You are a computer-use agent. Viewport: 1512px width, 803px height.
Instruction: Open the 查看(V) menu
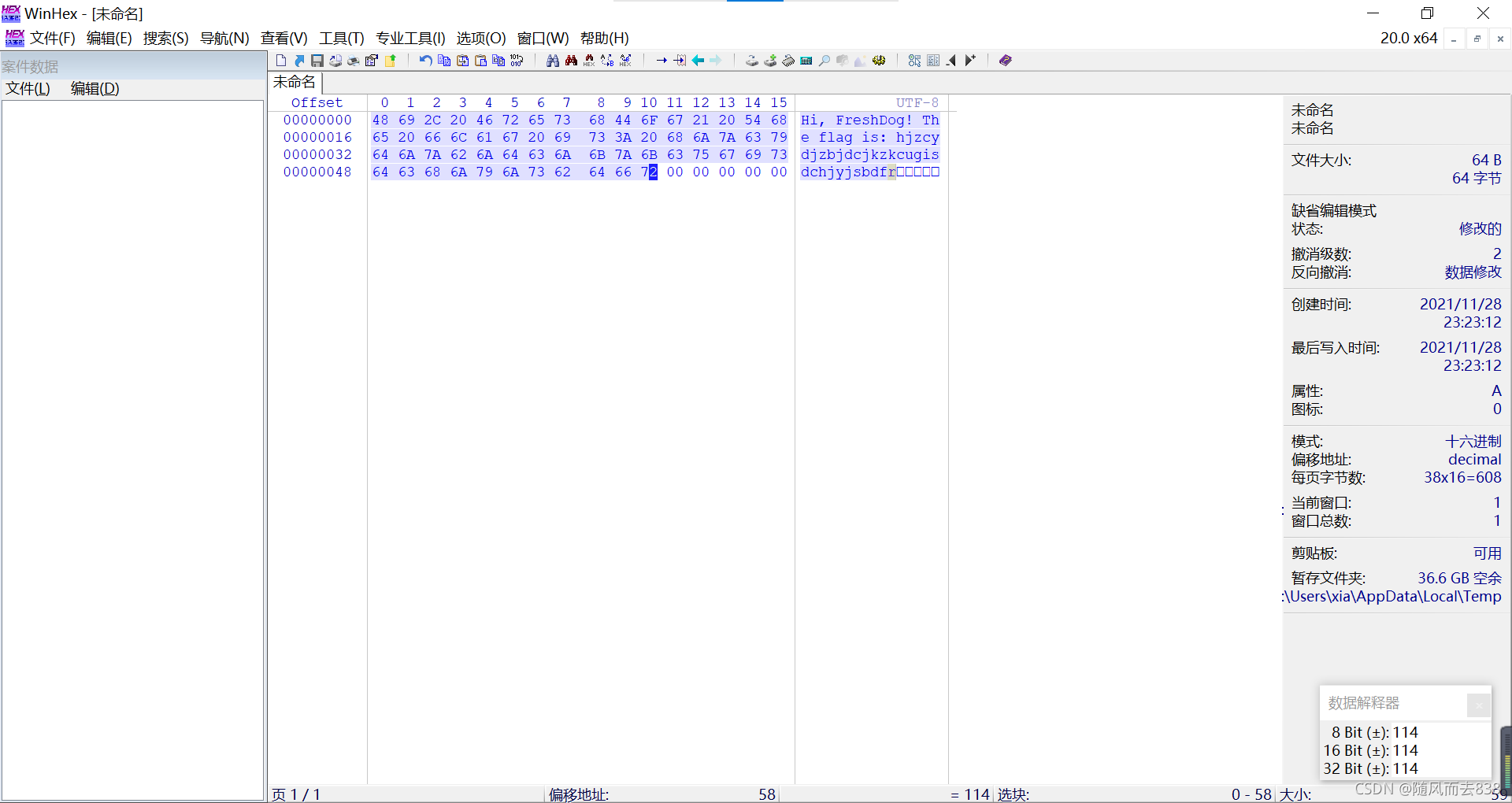click(284, 38)
